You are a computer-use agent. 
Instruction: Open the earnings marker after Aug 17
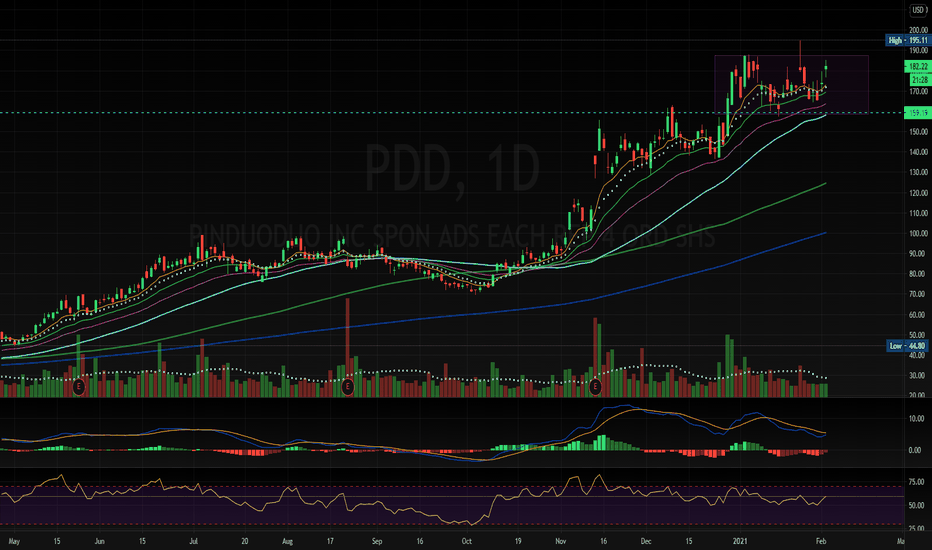(x=348, y=387)
